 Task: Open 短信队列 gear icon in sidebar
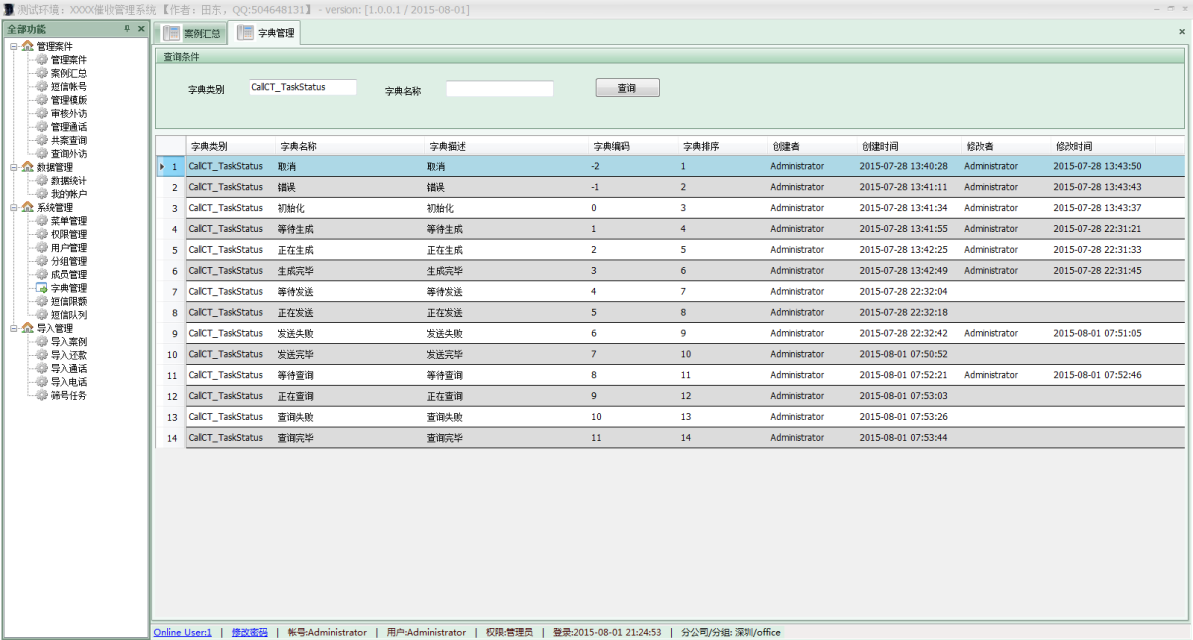coord(42,315)
